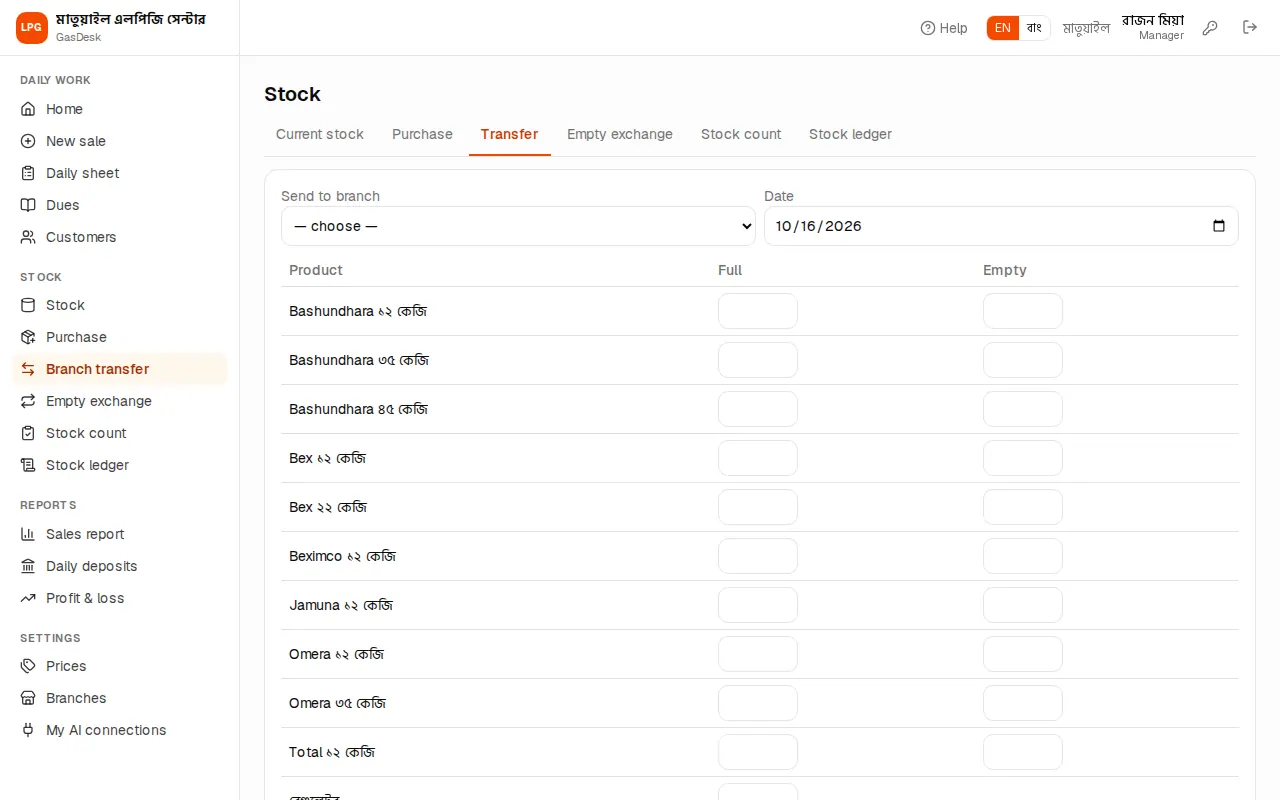
Task: Open Empty exchange in sidebar
Action: pyautogui.click(x=120, y=401)
